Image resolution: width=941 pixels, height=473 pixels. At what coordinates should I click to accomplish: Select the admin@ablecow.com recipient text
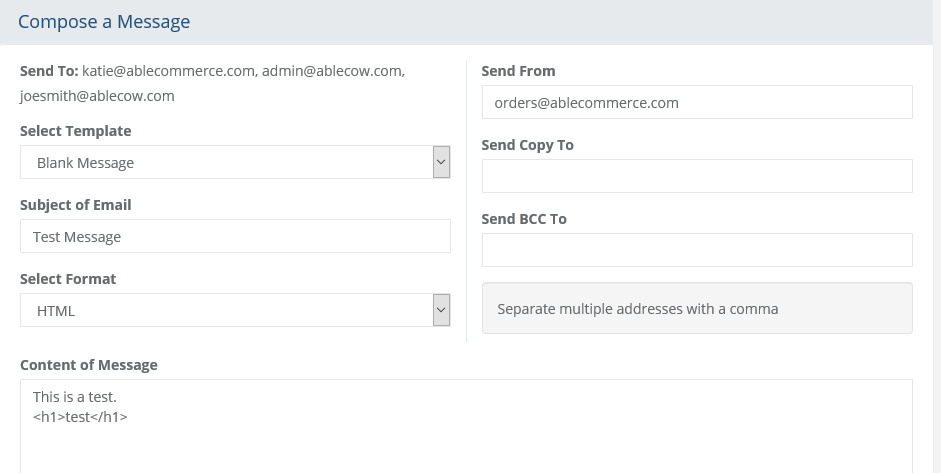[332, 71]
